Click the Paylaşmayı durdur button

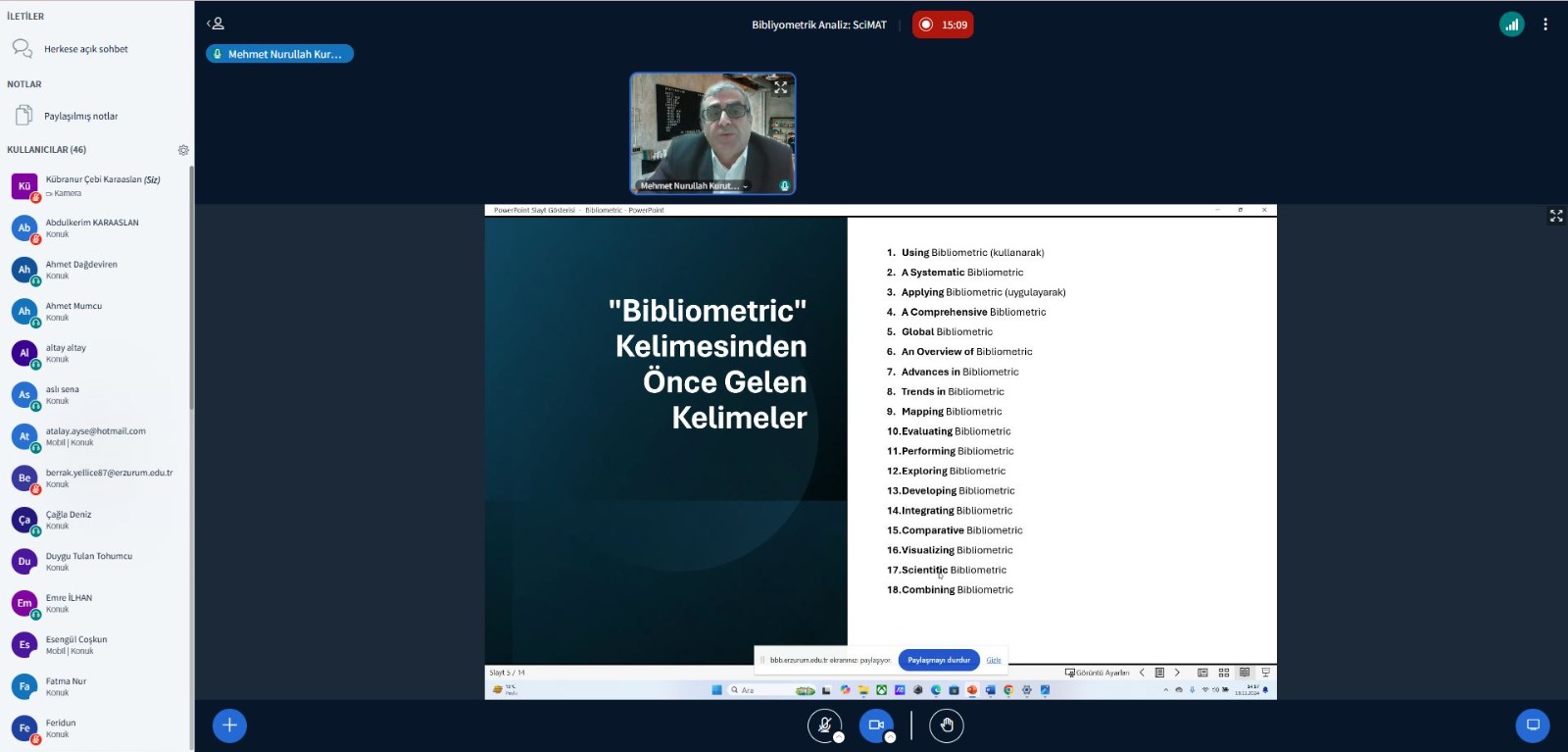click(938, 660)
